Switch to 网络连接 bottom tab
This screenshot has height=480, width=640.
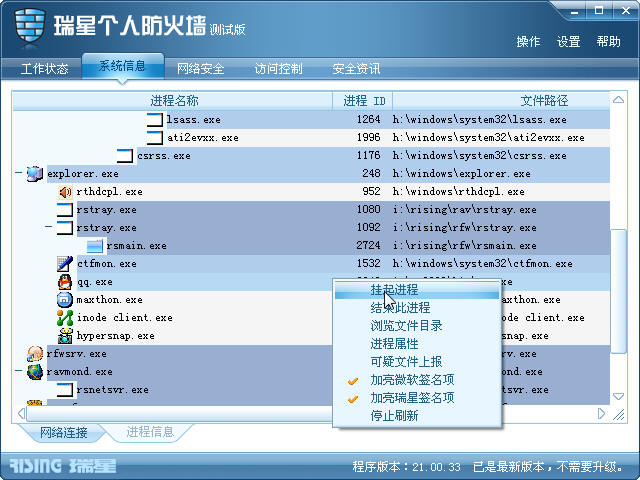[64, 433]
